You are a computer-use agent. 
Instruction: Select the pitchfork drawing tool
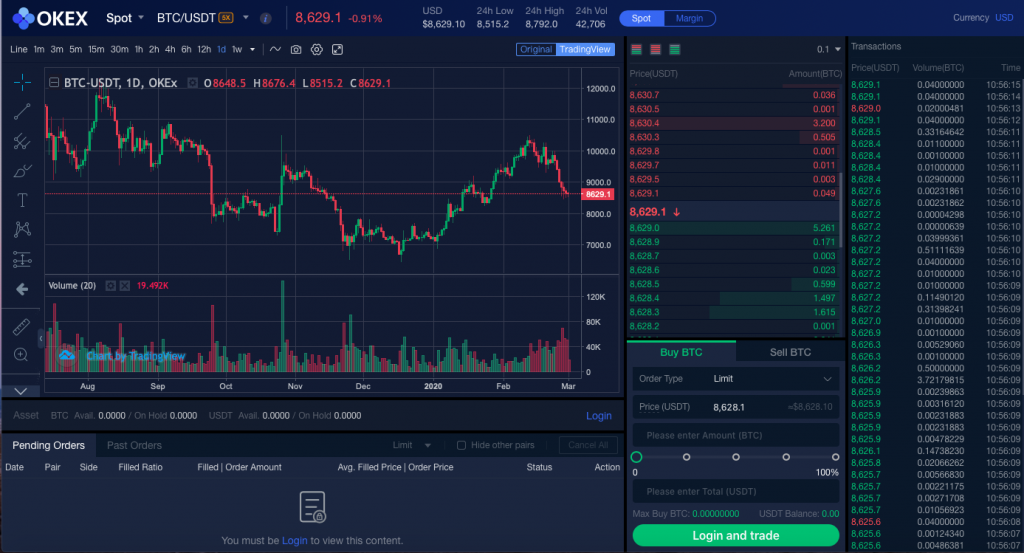[22, 141]
